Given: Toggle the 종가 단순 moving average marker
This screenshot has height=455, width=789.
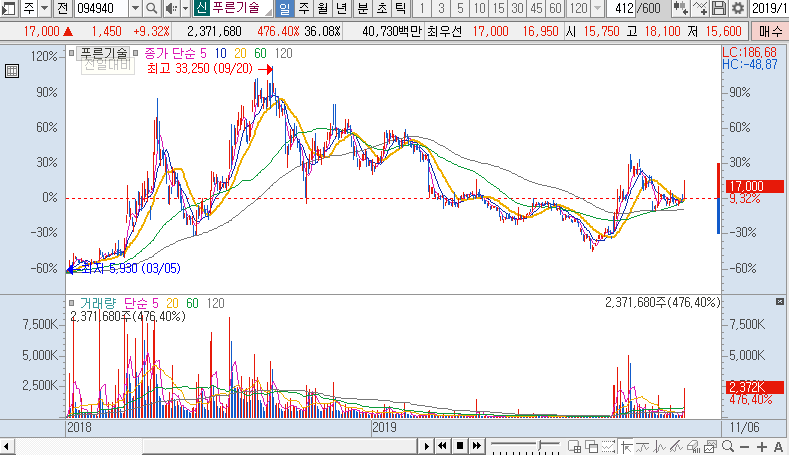Looking at the screenshot, I should pyautogui.click(x=135, y=53).
